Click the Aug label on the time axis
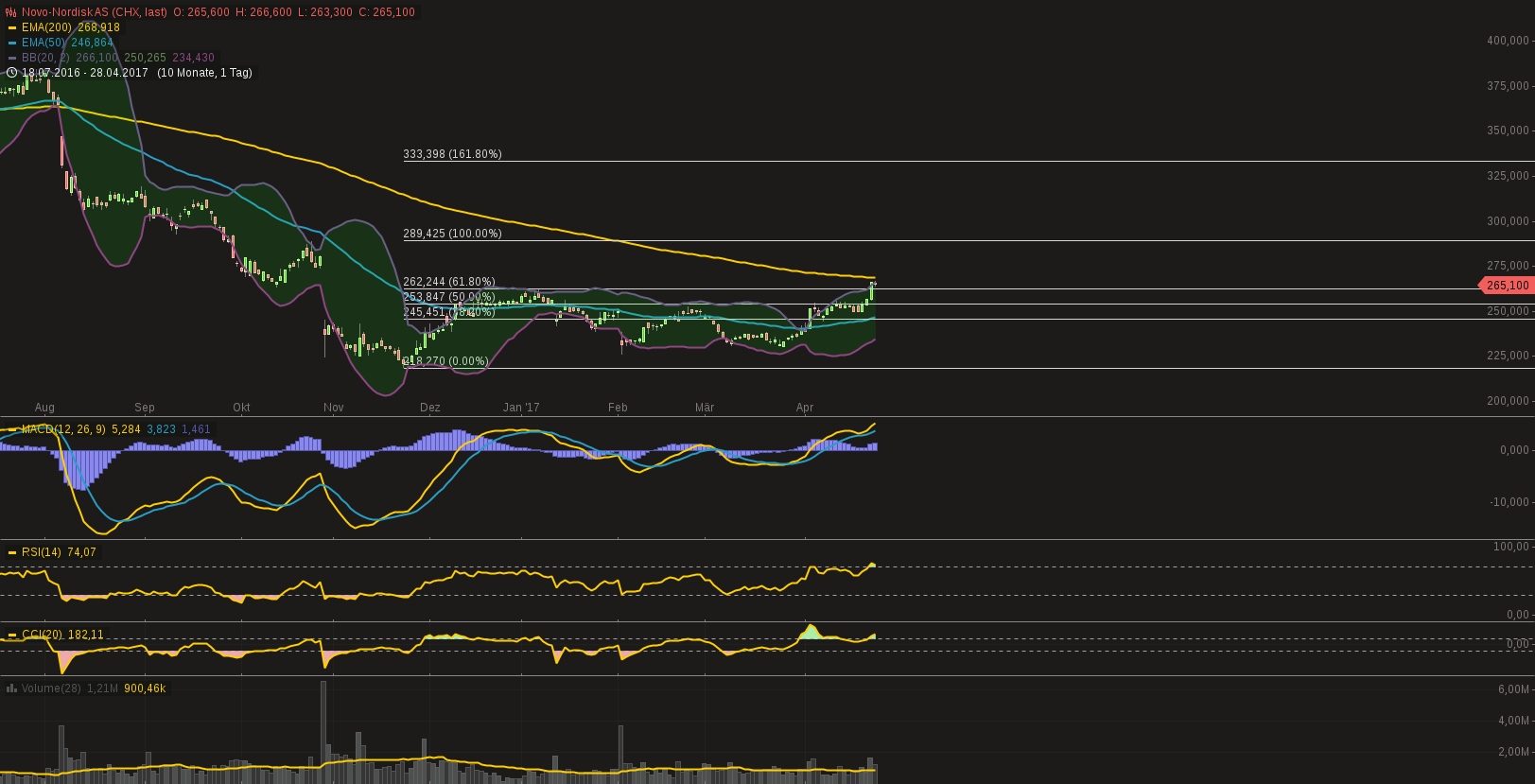The image size is (1535, 784). tap(44, 408)
